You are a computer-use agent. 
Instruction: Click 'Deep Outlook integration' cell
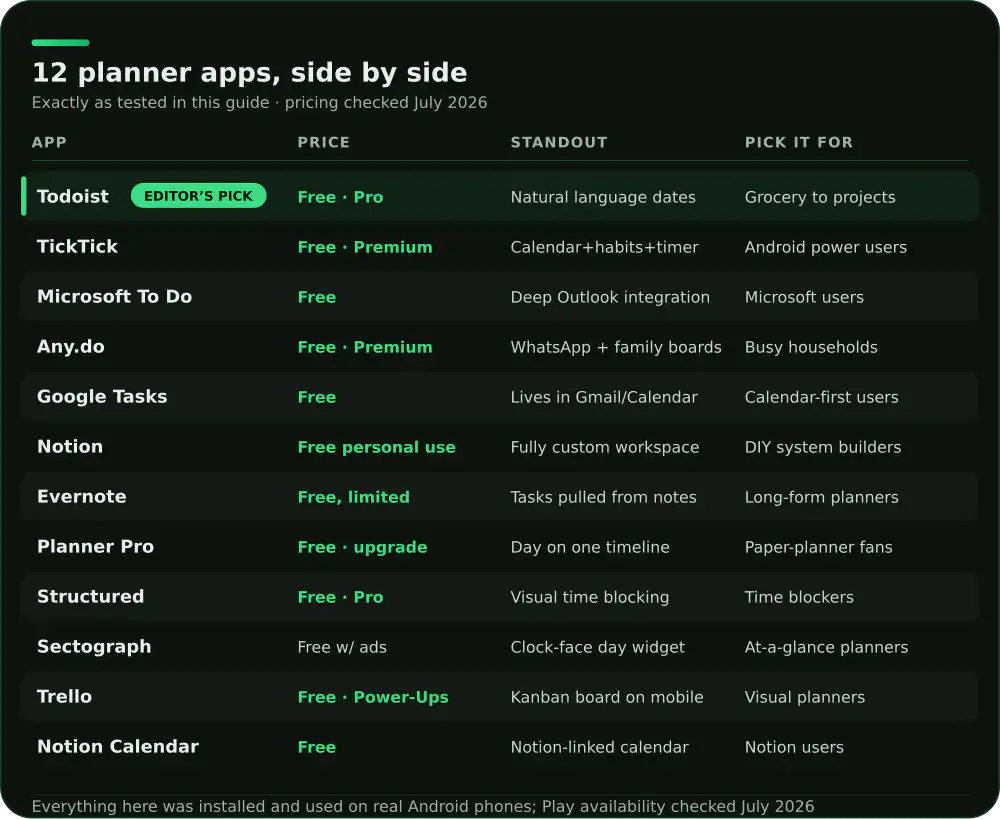coord(610,297)
